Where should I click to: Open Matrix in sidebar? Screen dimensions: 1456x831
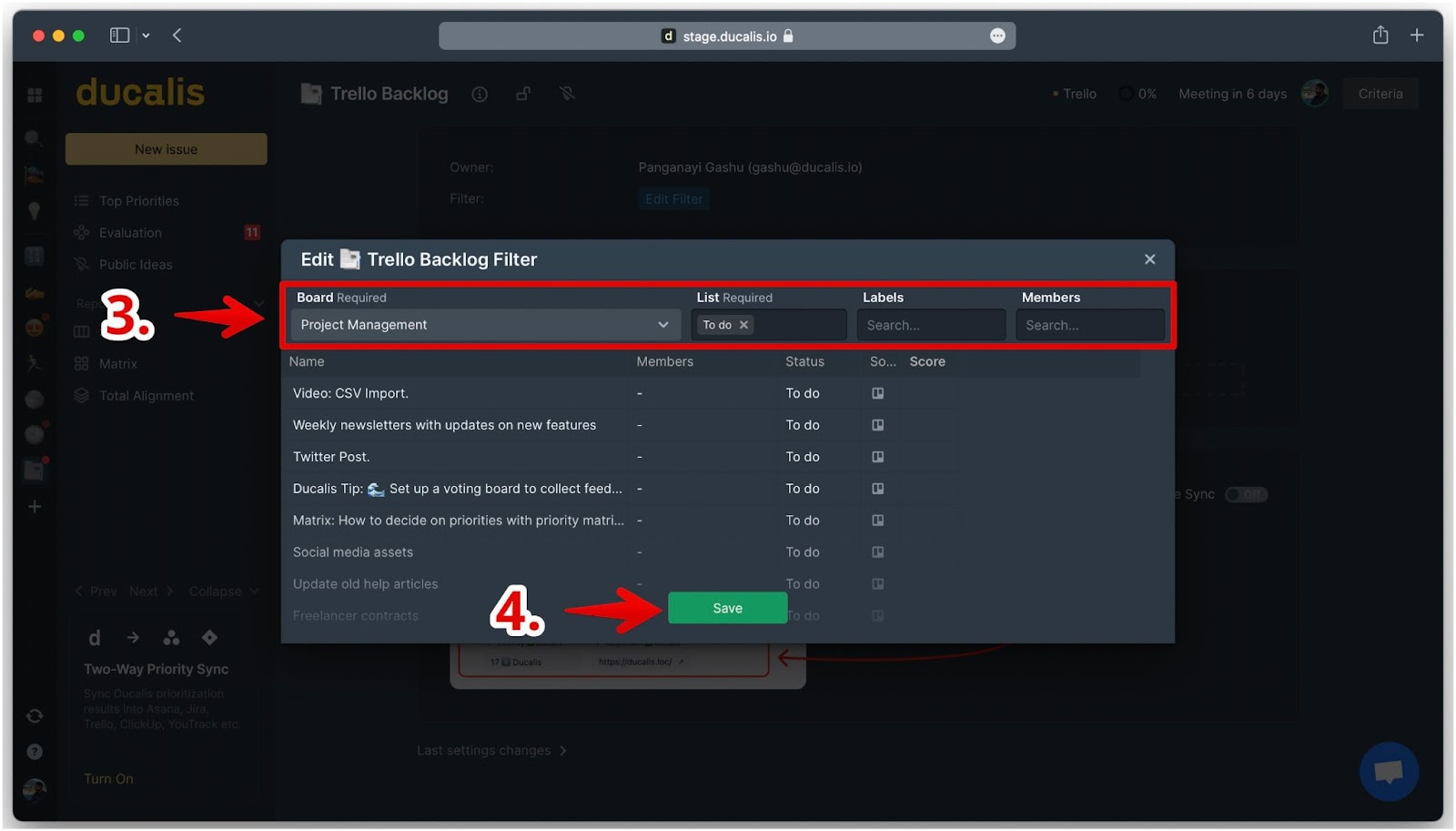click(x=117, y=364)
